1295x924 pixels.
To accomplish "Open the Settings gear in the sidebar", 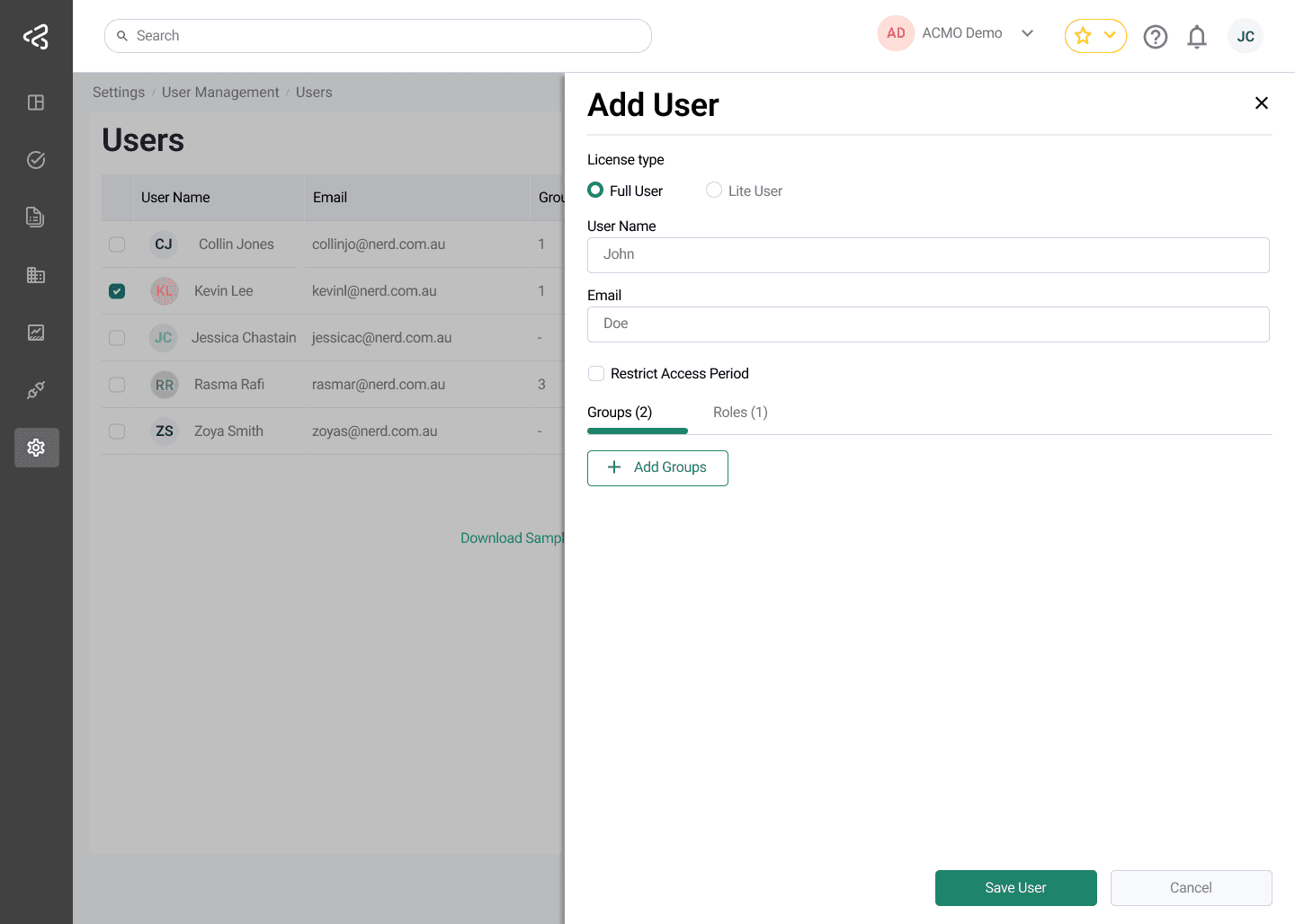I will (36, 447).
